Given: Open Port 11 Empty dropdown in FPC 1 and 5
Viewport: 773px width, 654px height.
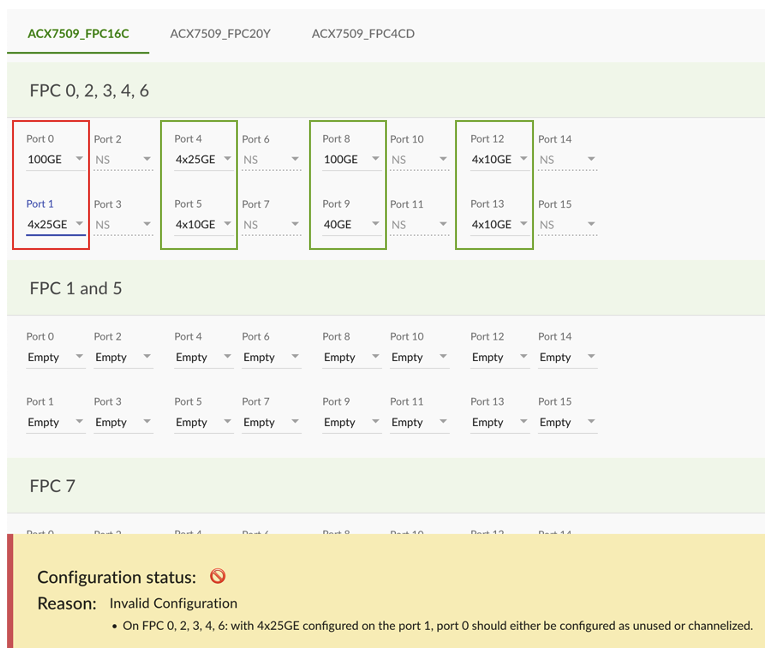Looking at the screenshot, I should (x=420, y=422).
